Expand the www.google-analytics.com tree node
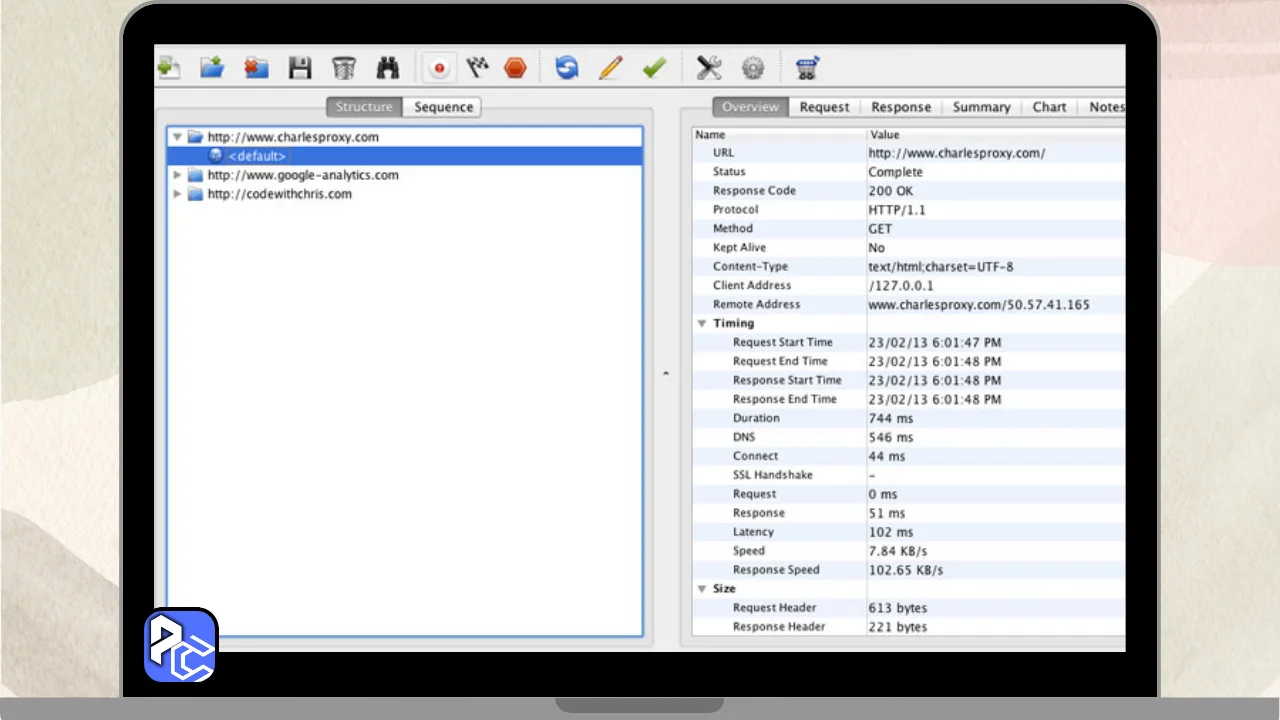The image size is (1280, 720). (x=178, y=175)
